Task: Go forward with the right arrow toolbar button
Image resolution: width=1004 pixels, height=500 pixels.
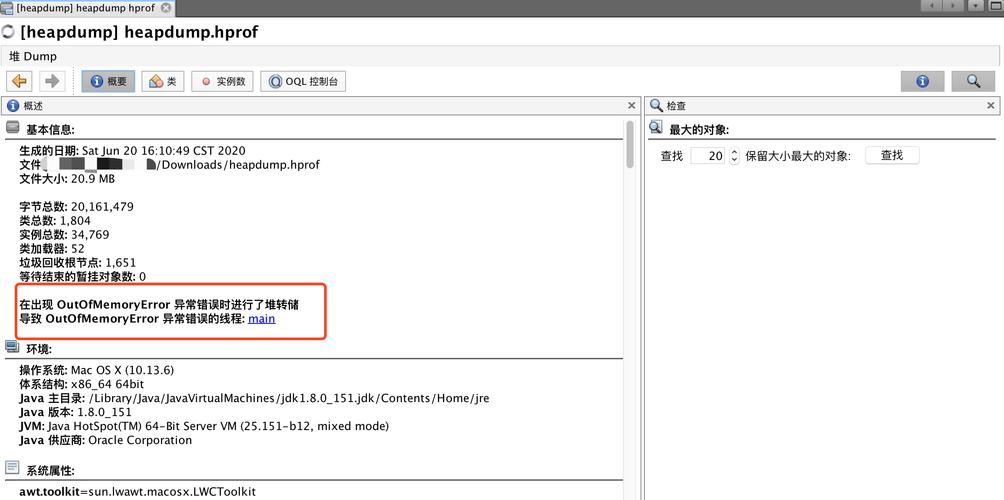Action: coord(53,81)
